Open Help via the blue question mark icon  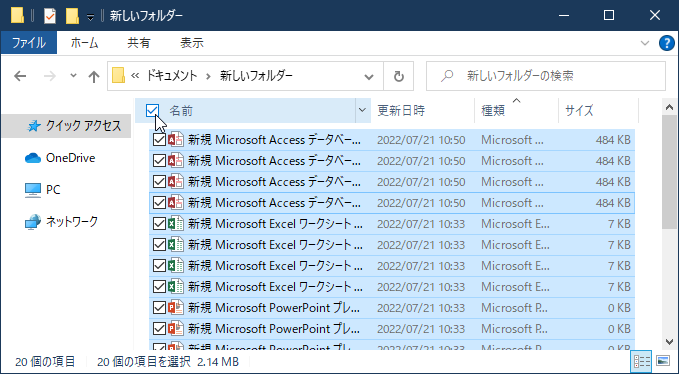[667, 43]
